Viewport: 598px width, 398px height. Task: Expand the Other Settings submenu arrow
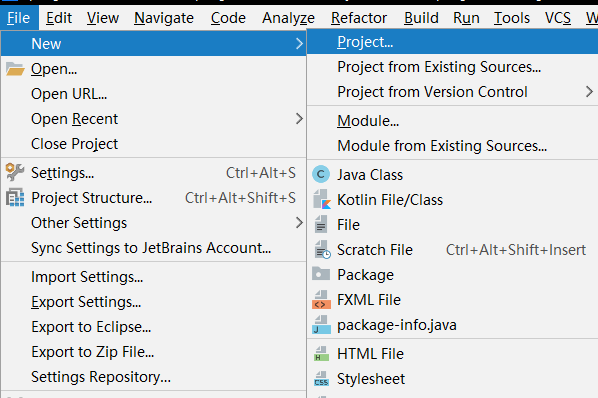299,223
